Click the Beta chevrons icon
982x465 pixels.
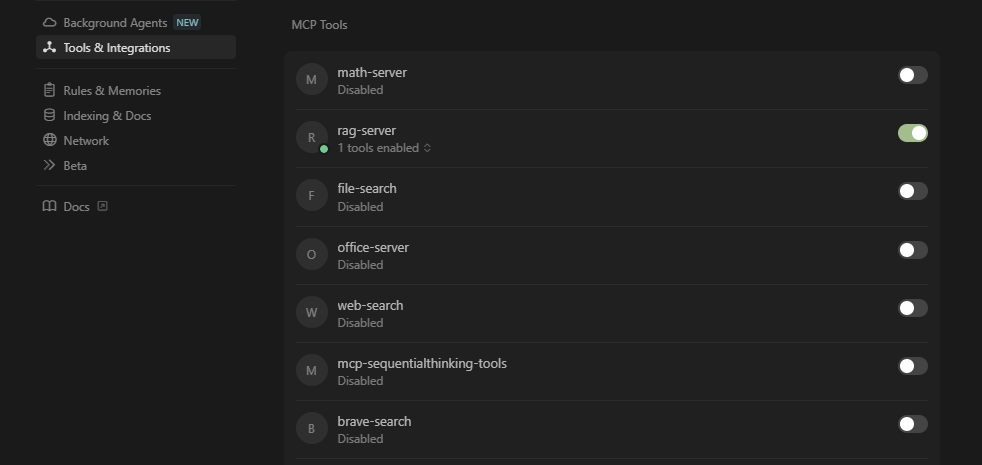point(49,165)
